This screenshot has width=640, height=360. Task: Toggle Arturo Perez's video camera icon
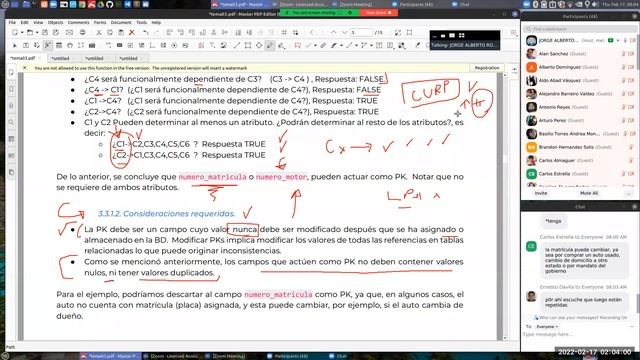(x=631, y=120)
